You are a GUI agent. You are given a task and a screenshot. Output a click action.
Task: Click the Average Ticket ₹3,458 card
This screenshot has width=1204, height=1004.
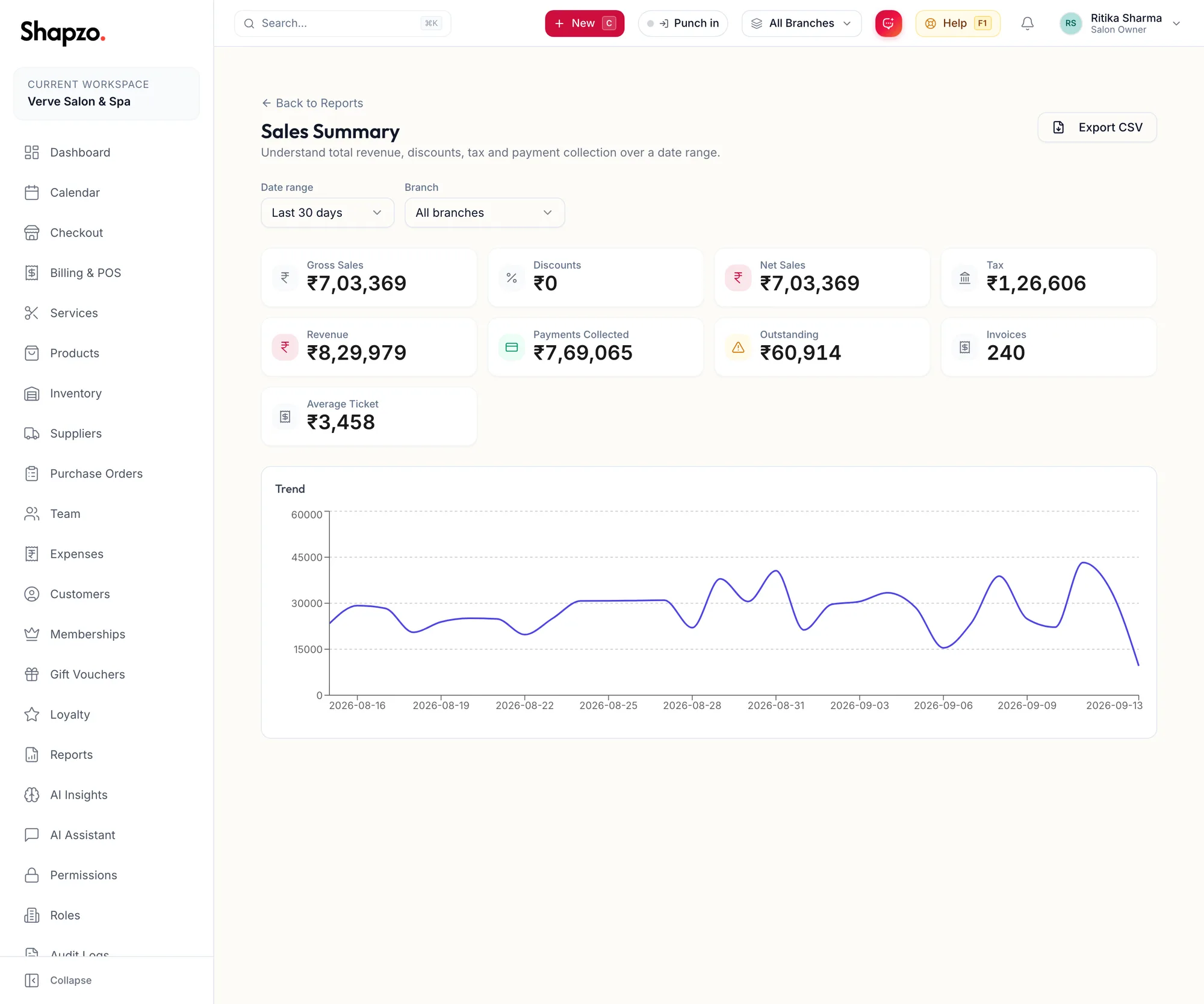pos(369,417)
